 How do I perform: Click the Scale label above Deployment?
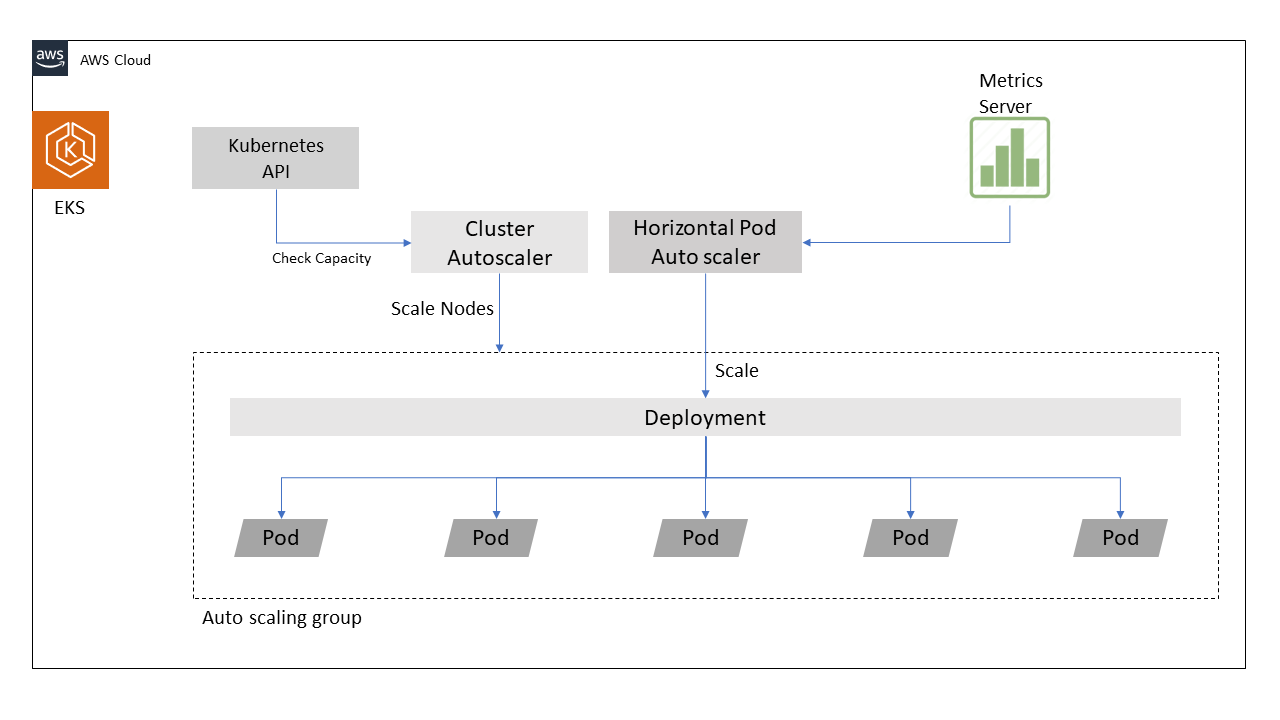click(737, 370)
